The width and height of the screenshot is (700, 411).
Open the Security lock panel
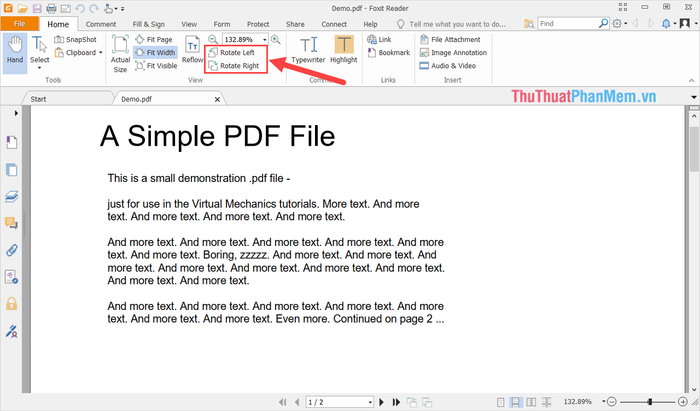point(12,303)
